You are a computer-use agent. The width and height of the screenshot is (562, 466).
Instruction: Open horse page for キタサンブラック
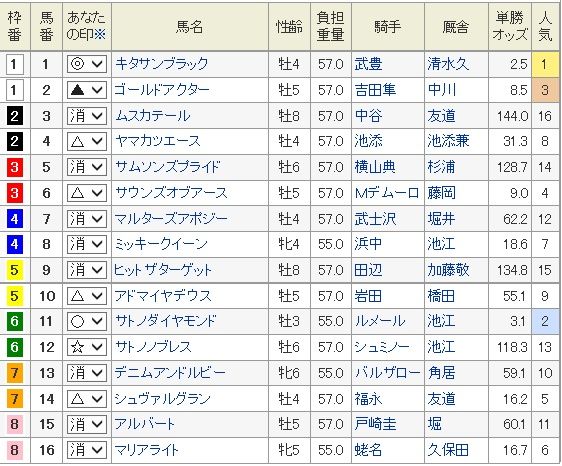[x=161, y=64]
